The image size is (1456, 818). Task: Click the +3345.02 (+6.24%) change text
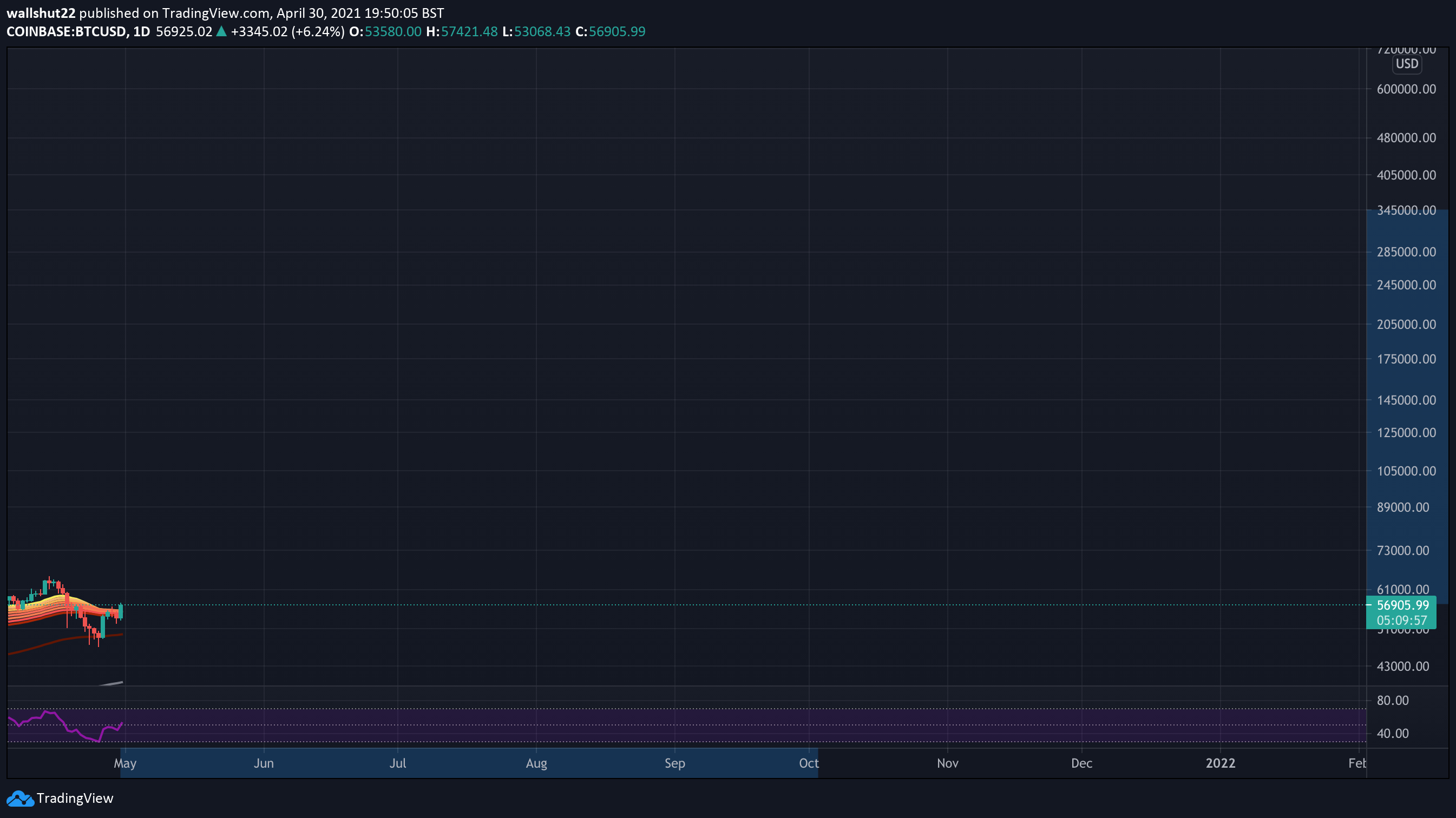coord(288,31)
